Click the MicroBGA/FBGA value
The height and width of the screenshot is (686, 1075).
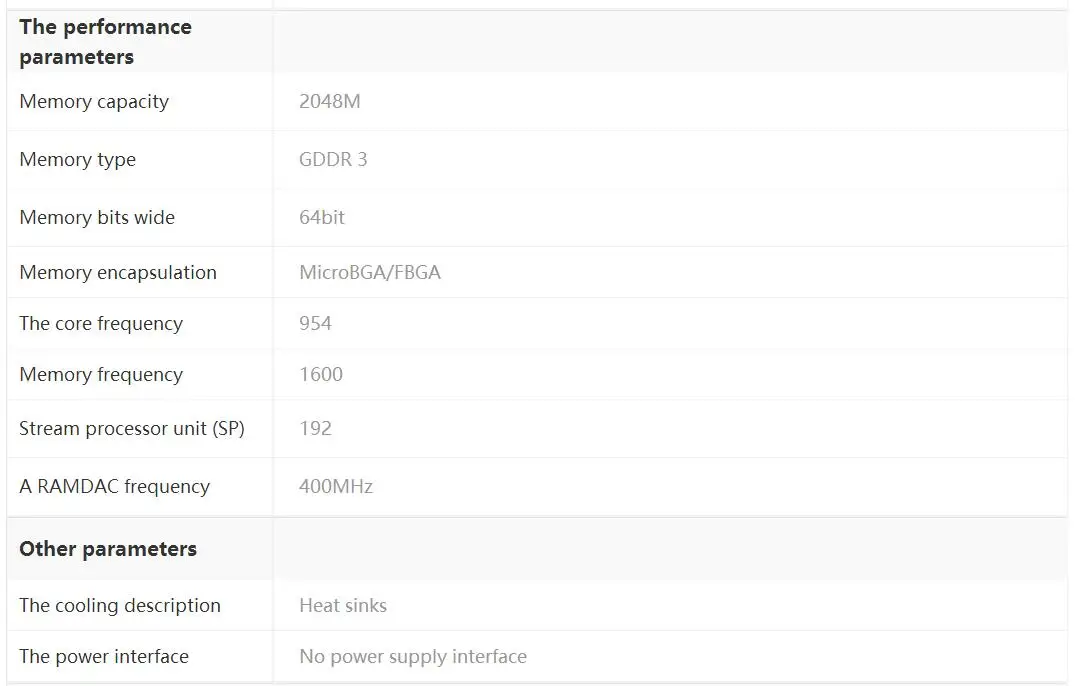[x=370, y=273]
